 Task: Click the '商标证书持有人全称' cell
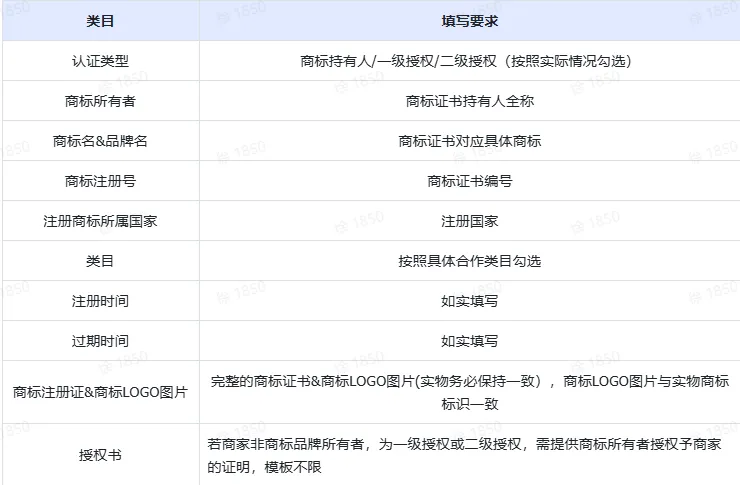tap(470, 101)
